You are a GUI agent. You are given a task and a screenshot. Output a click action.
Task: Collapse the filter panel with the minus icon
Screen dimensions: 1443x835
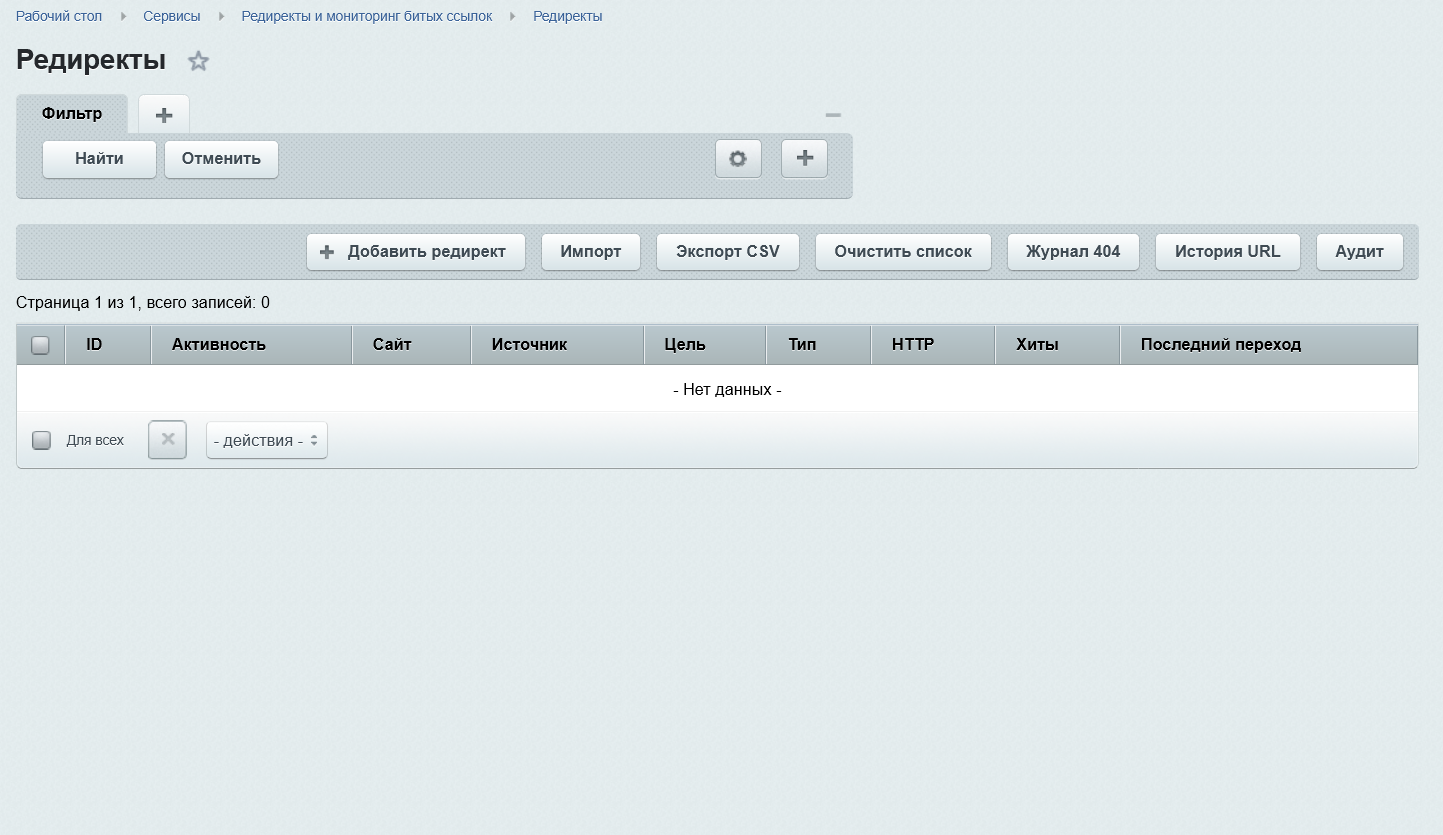pyautogui.click(x=833, y=115)
